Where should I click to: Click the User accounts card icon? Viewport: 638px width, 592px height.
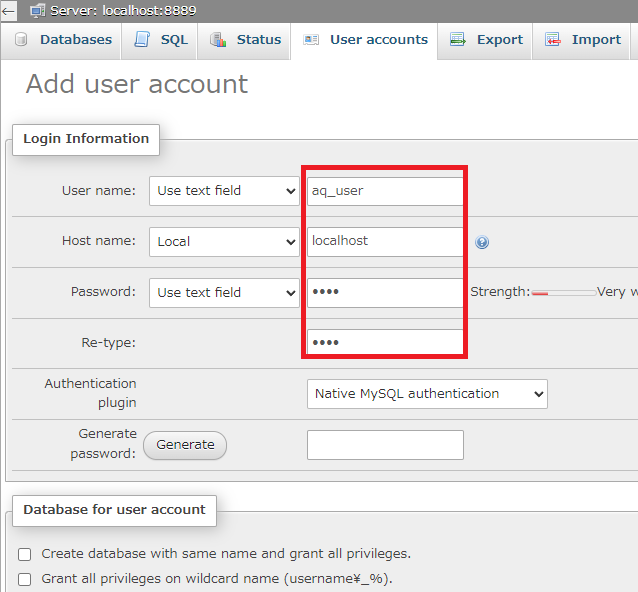click(311, 39)
